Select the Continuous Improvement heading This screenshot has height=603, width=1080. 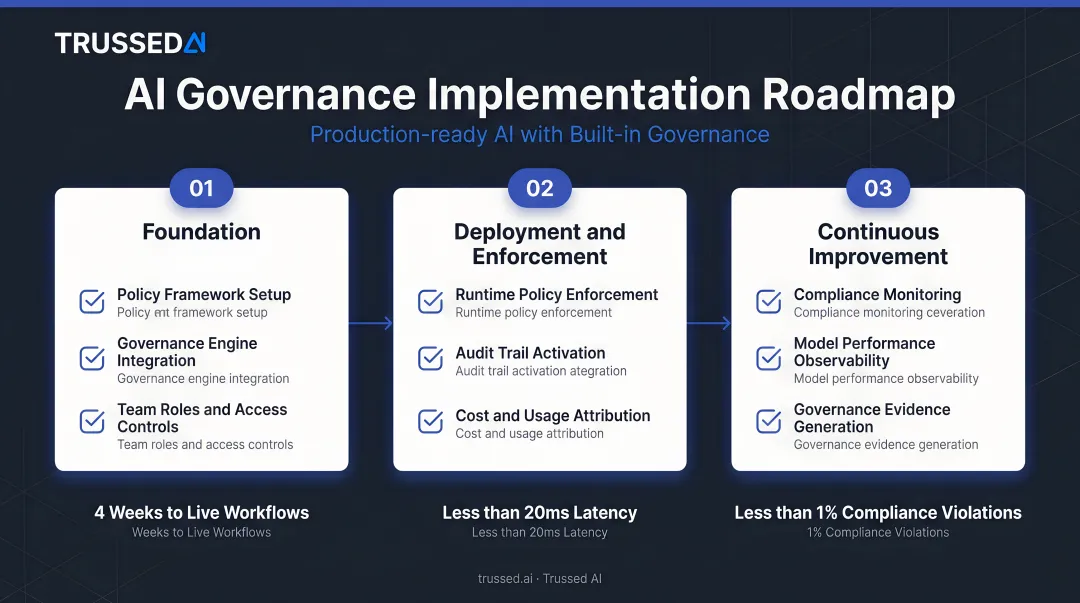pyautogui.click(x=878, y=244)
